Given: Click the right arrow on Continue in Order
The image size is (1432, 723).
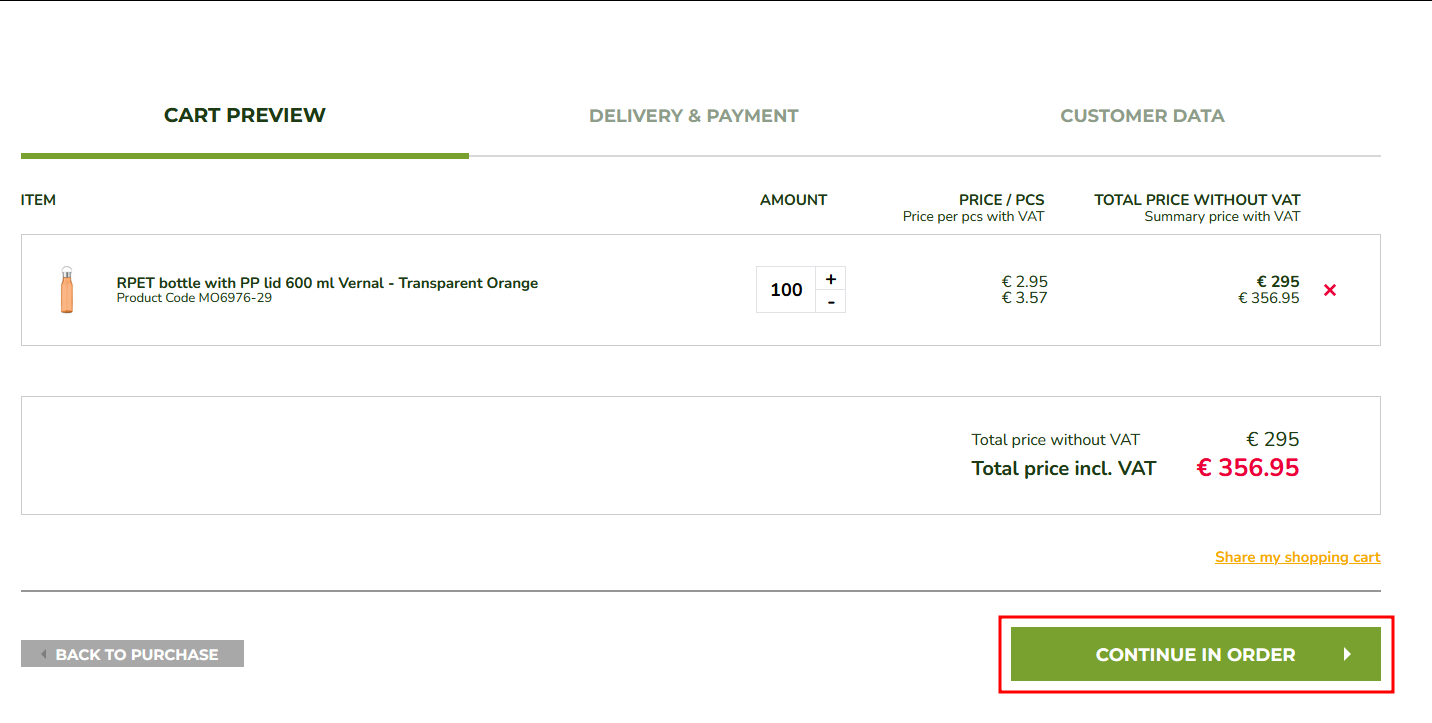Looking at the screenshot, I should (1347, 654).
